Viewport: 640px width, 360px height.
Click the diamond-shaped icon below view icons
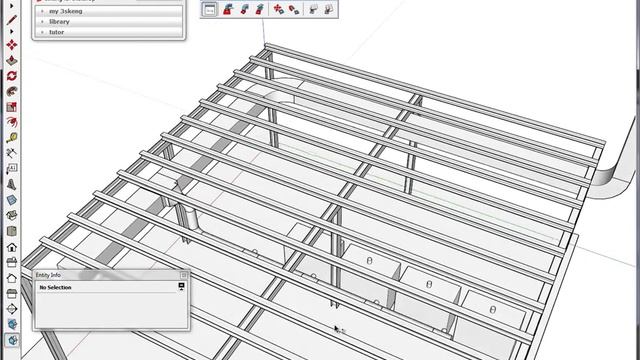click(11, 309)
